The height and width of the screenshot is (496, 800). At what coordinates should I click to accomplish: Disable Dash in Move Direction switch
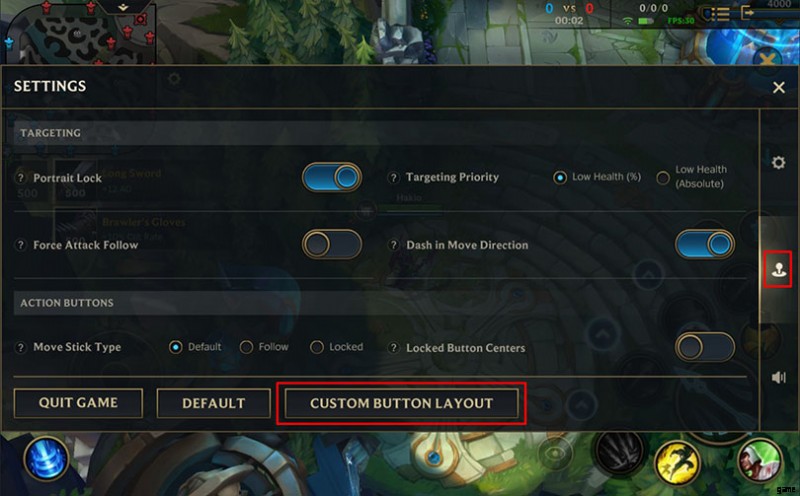(x=705, y=244)
